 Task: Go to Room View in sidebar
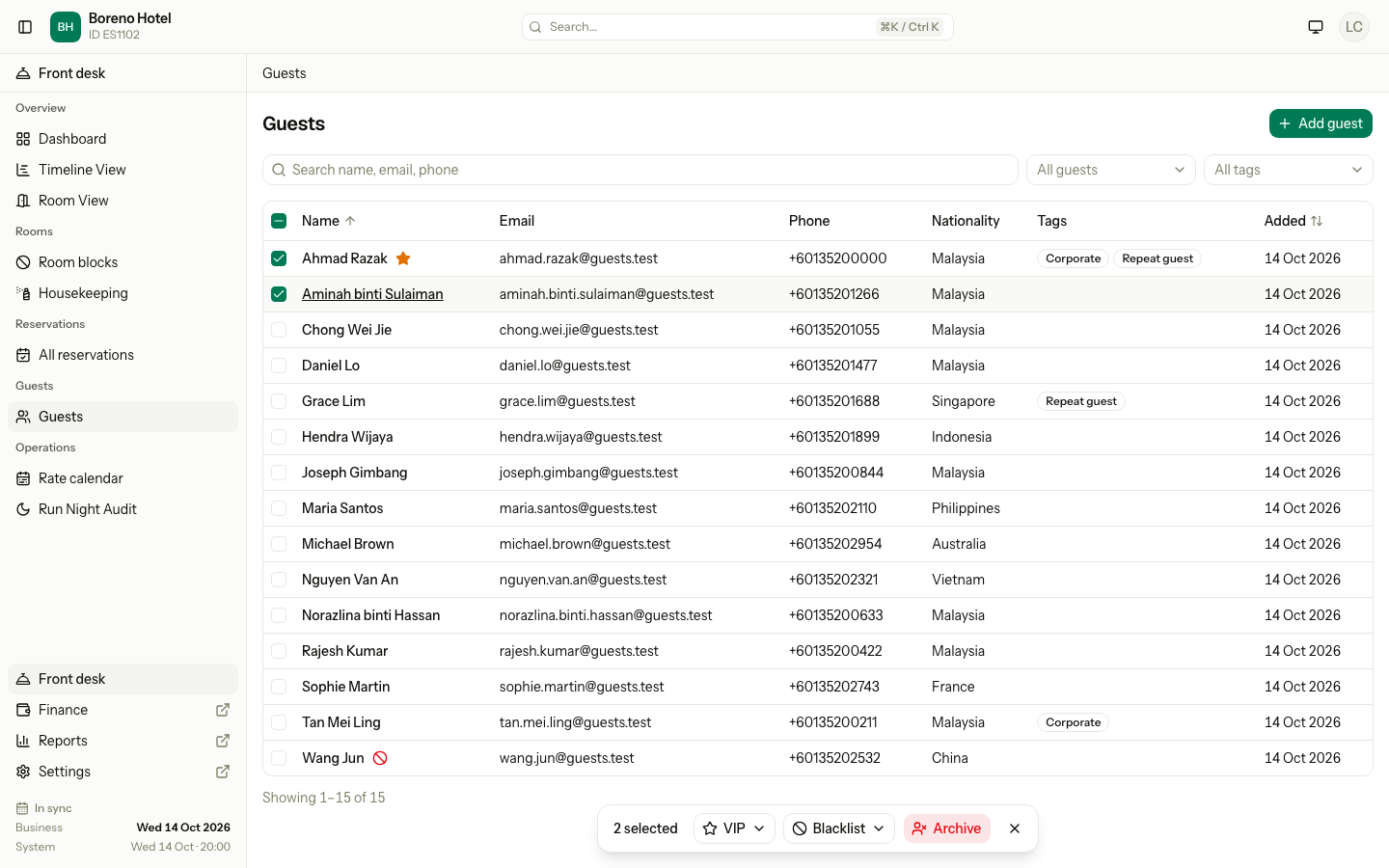pos(123,201)
